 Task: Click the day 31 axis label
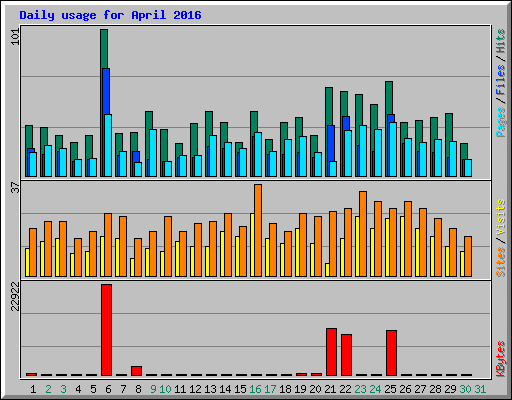pos(480,389)
